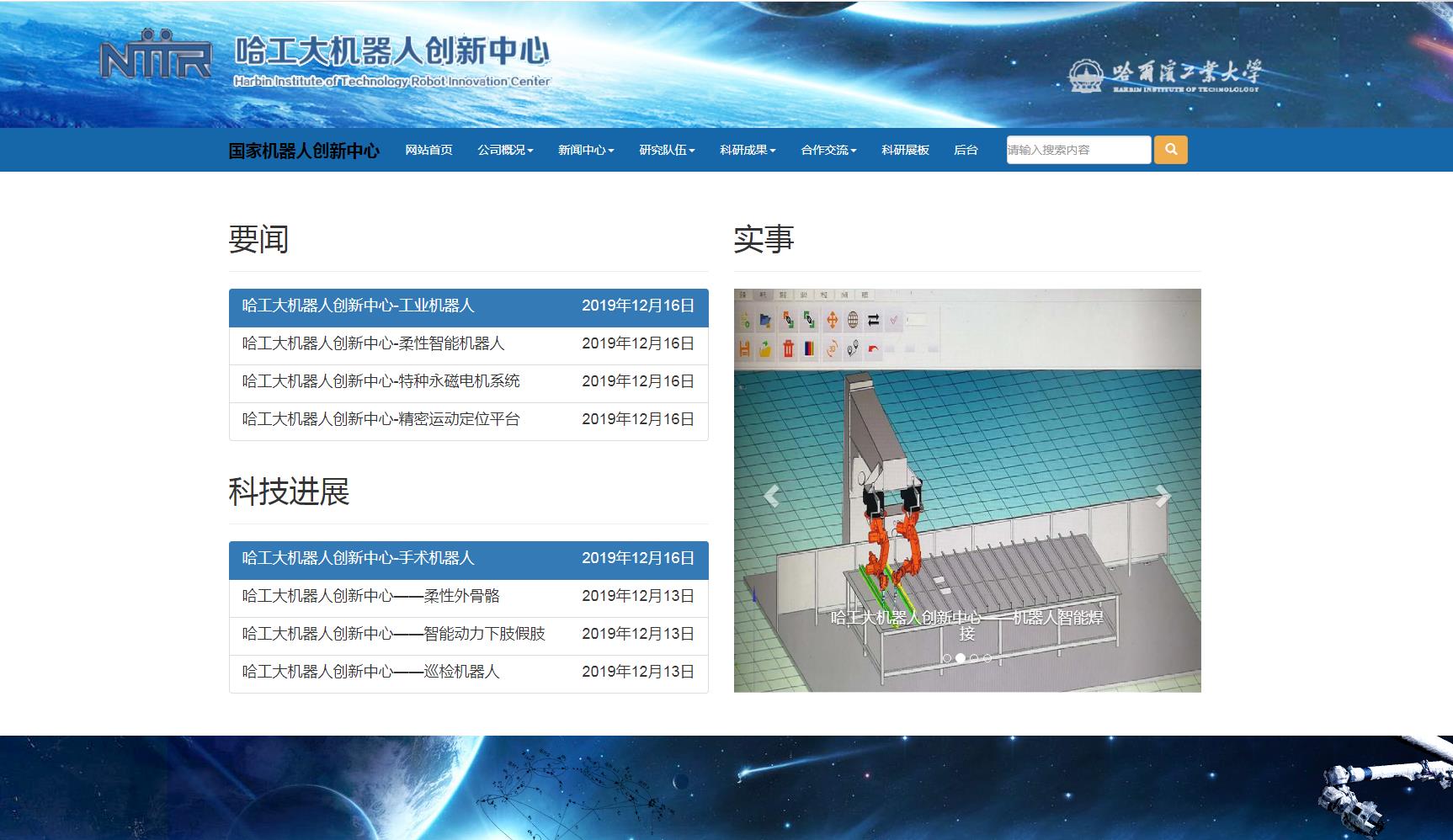Select the first carousel indicator dot
This screenshot has width=1453, height=840.
(x=947, y=658)
